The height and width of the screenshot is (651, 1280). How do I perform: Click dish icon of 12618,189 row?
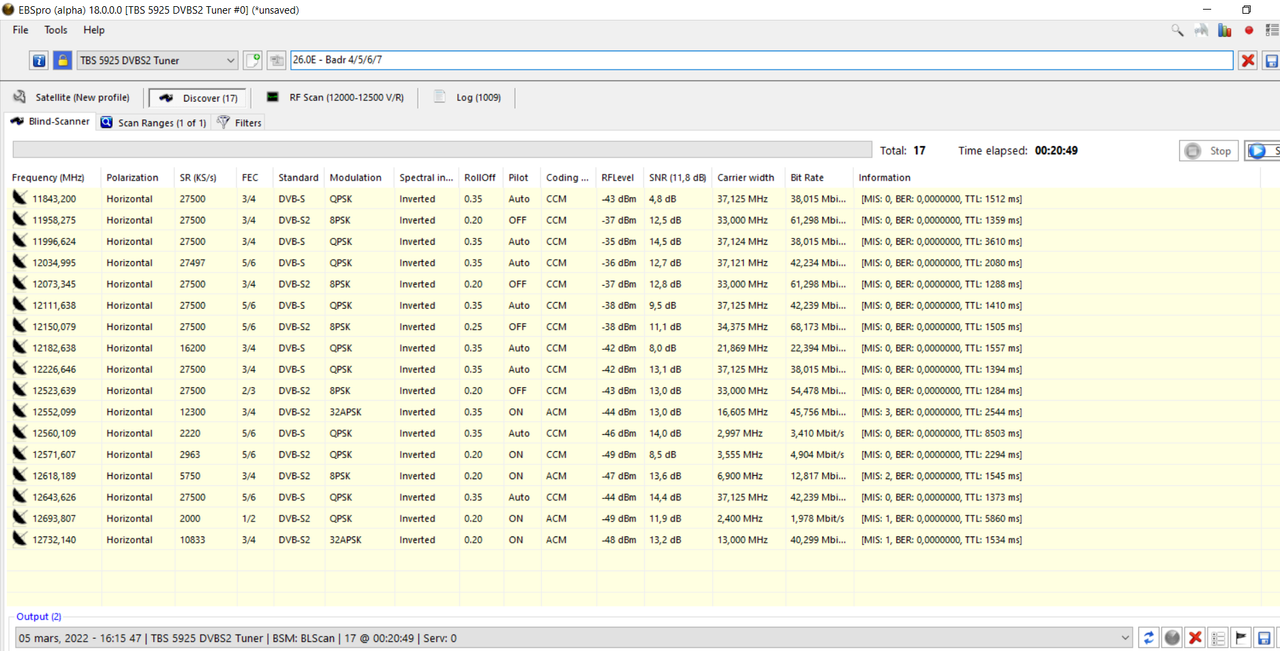(x=20, y=475)
